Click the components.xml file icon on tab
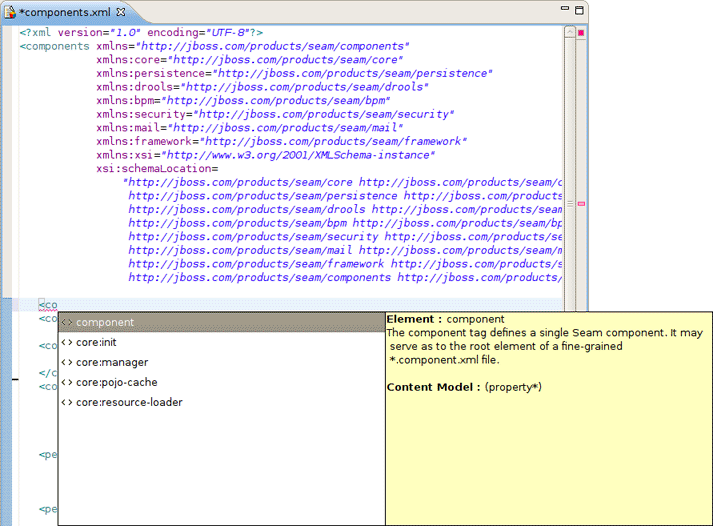 [11, 11]
